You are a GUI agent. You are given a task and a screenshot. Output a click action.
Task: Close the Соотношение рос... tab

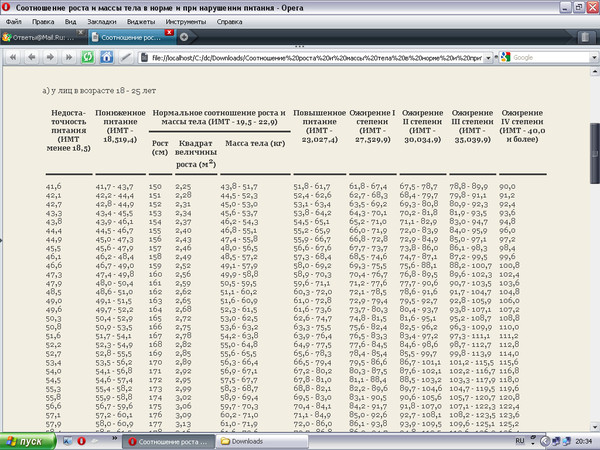169,33
